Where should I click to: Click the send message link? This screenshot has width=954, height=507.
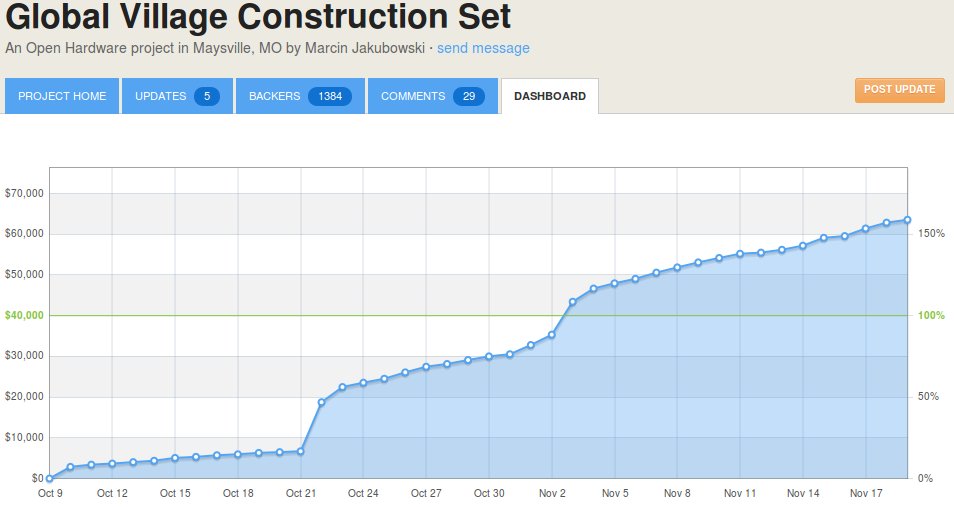click(483, 48)
